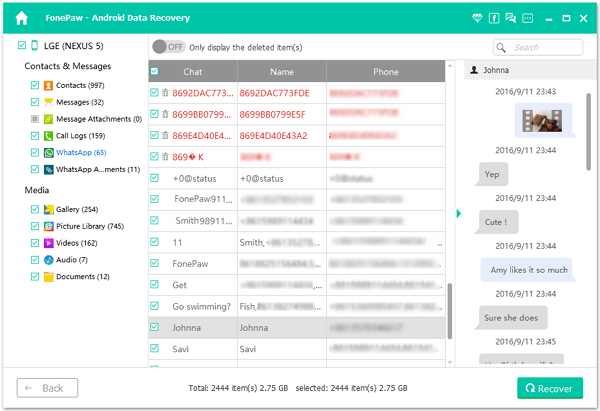Click the Chat column header

193,72
